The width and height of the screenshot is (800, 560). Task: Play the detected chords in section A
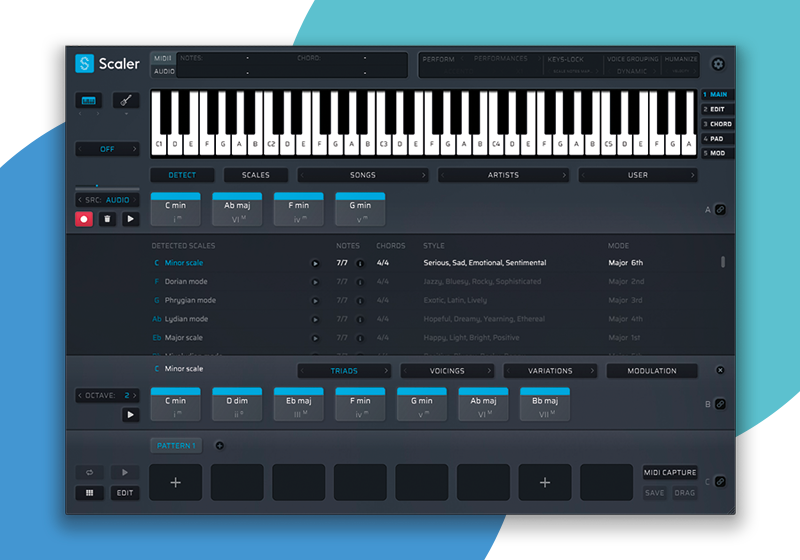point(131,219)
